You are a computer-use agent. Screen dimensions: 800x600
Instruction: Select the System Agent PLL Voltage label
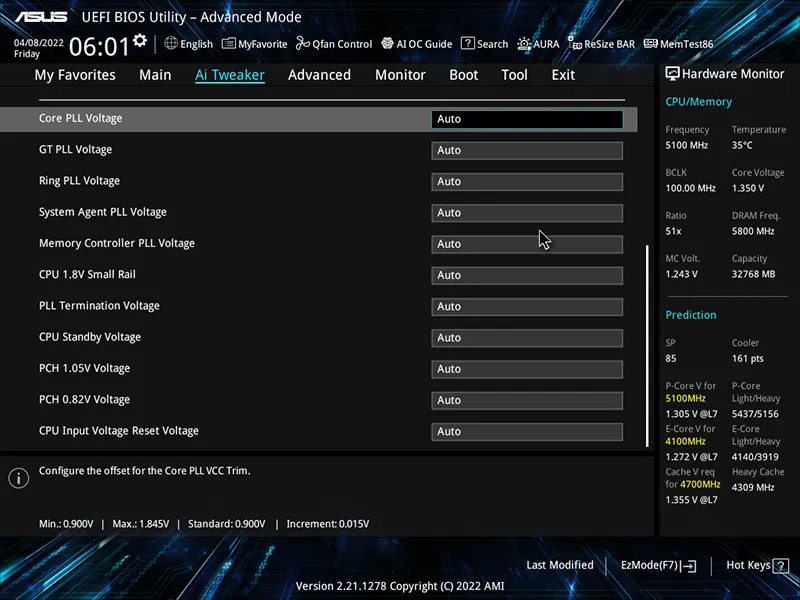click(x=103, y=212)
